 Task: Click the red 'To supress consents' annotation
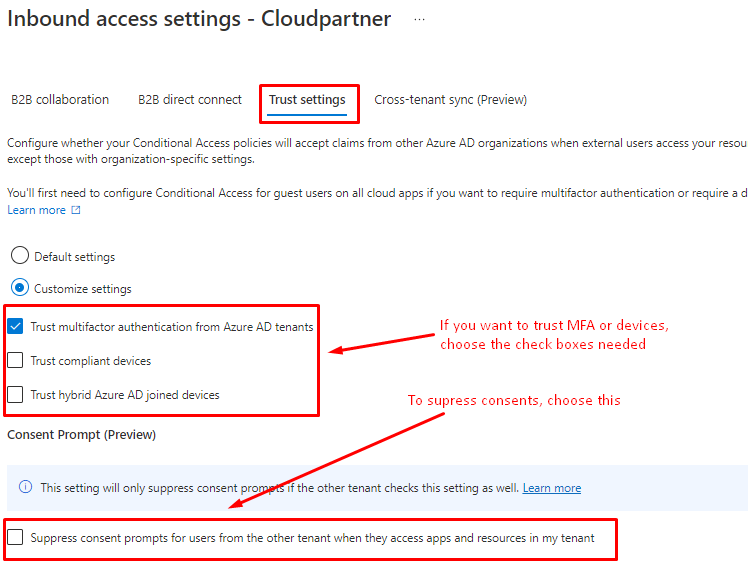[514, 400]
